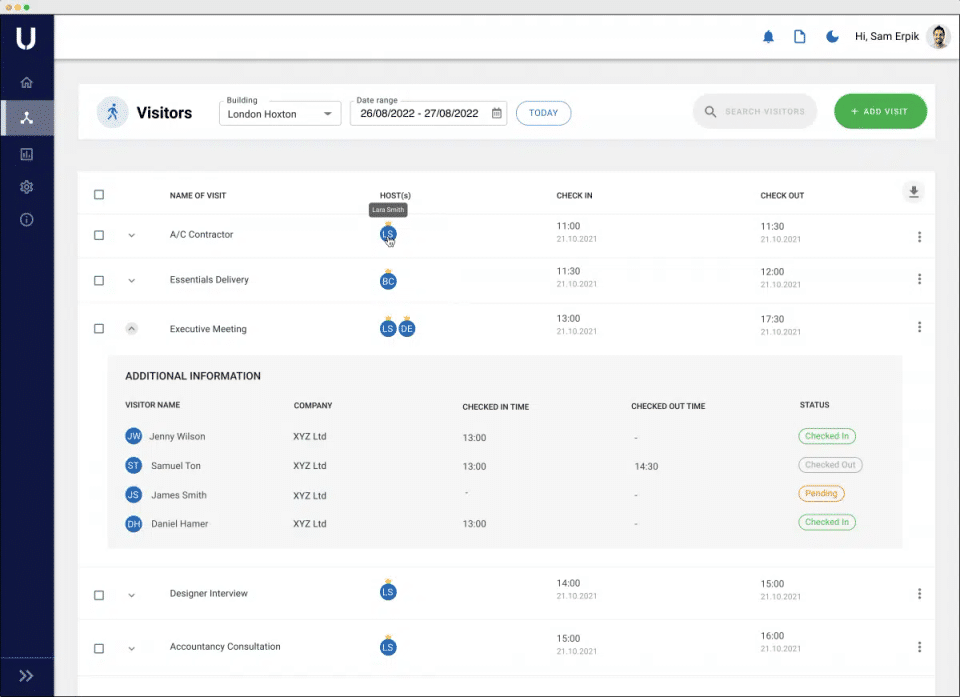Viewport: 960px width, 697px height.
Task: Click LS host avatar for A/C Contractor
Action: [388, 234]
